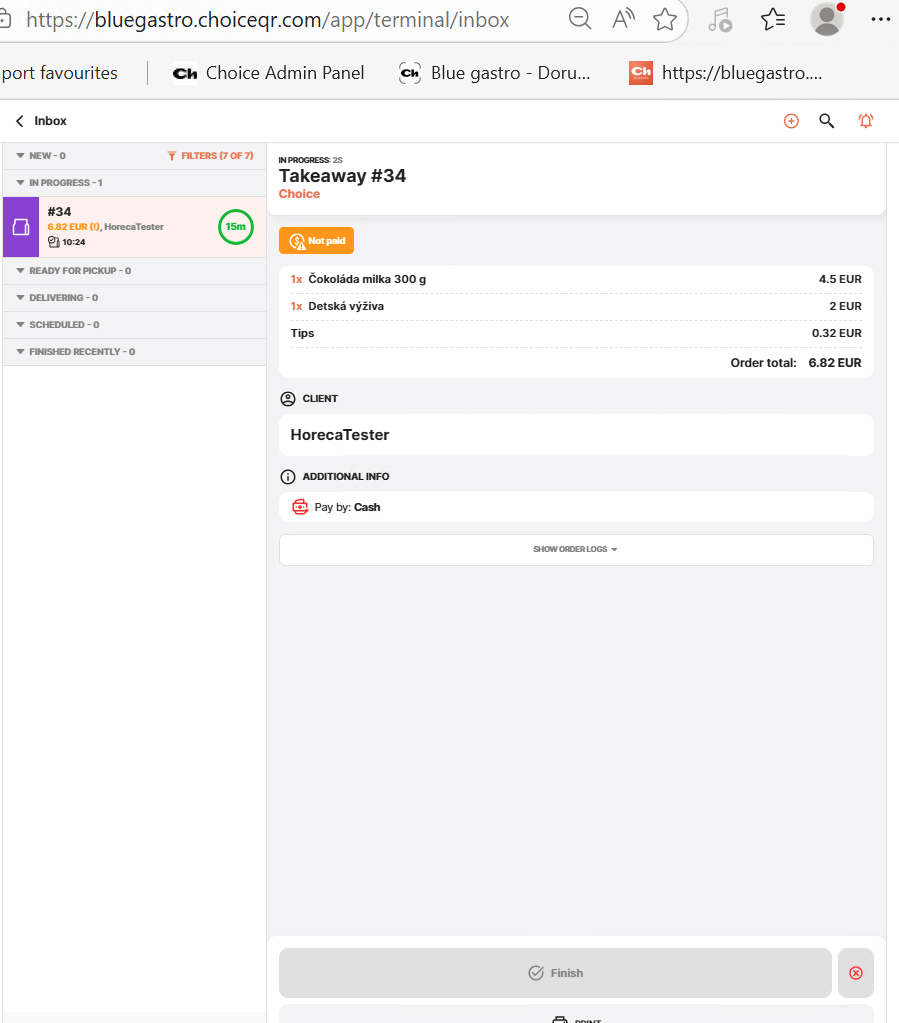The width and height of the screenshot is (899, 1023).
Task: Click the Read aloud icon in address bar
Action: coord(623,19)
